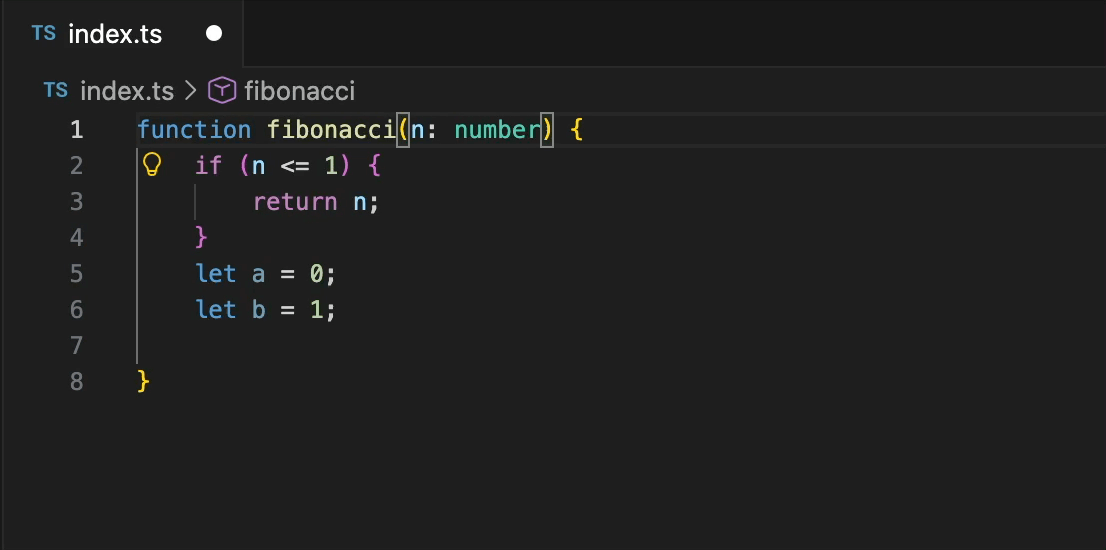Click the TS file icon in the breadcrumb

coord(56,90)
